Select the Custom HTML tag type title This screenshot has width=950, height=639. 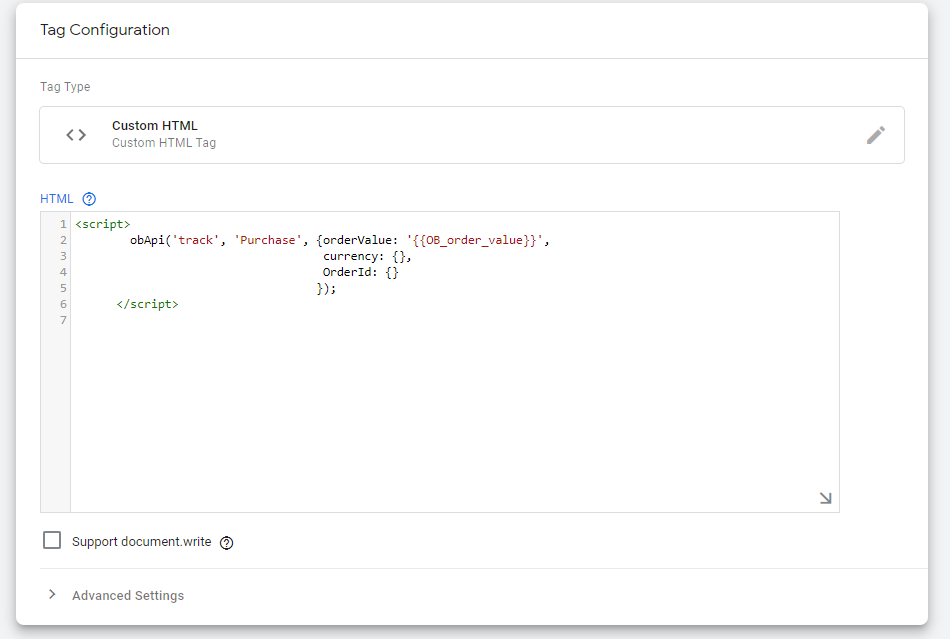point(154,126)
